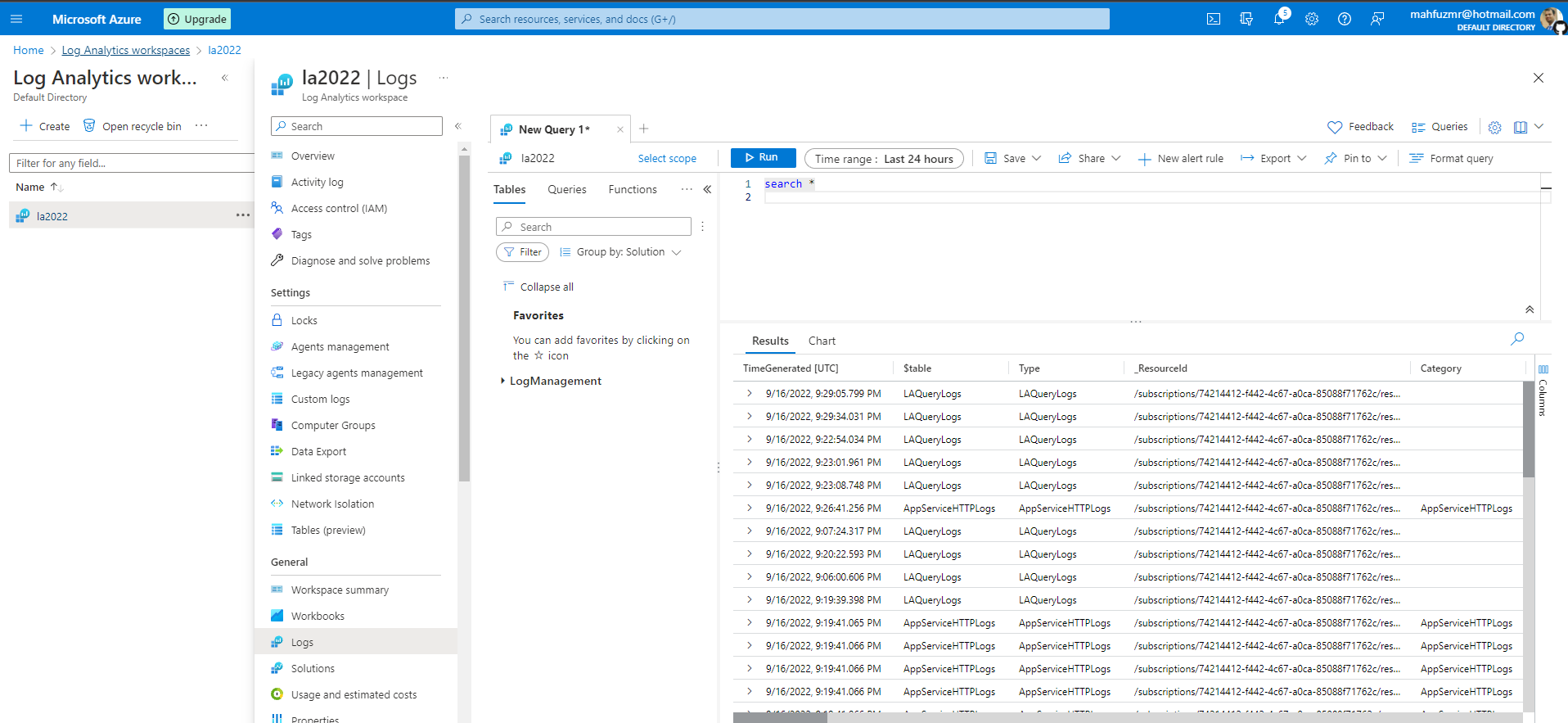The height and width of the screenshot is (723, 1568).
Task: Open more tabs ellipsis beside Functions
Action: coord(686,189)
